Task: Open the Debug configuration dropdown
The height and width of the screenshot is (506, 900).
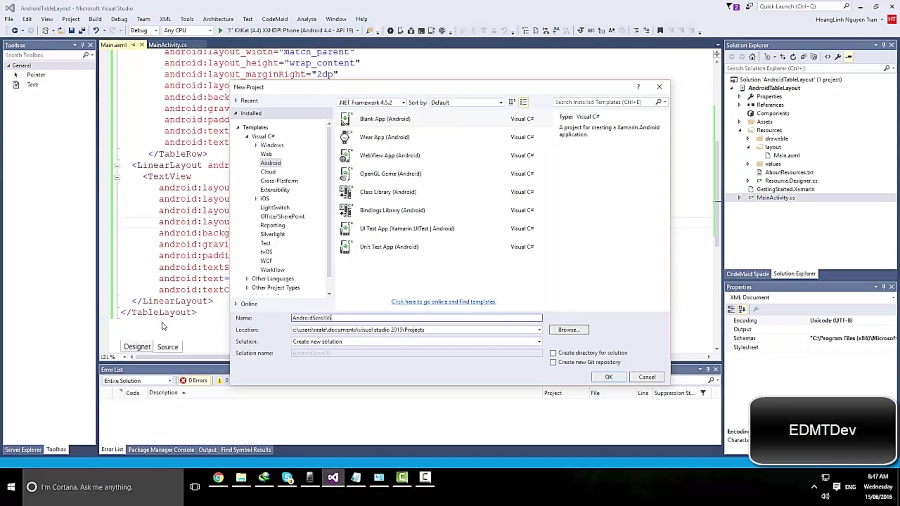Action: 144,30
